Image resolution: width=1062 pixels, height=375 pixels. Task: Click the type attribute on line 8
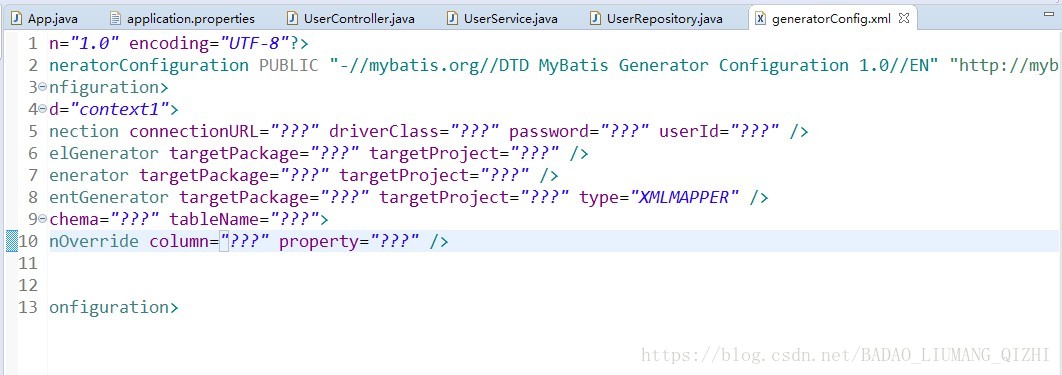(x=599, y=198)
